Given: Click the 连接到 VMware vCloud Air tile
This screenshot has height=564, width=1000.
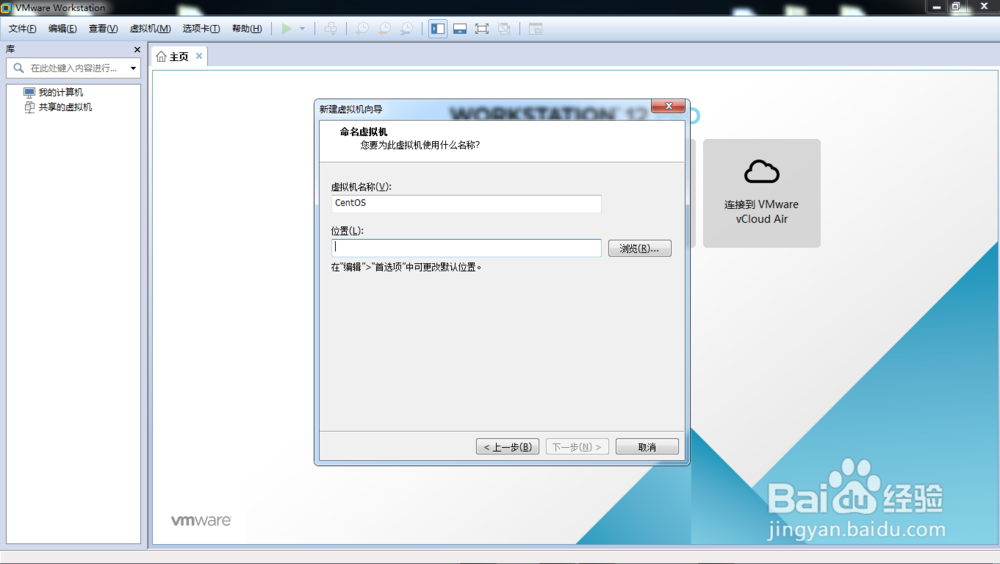Looking at the screenshot, I should (x=761, y=193).
